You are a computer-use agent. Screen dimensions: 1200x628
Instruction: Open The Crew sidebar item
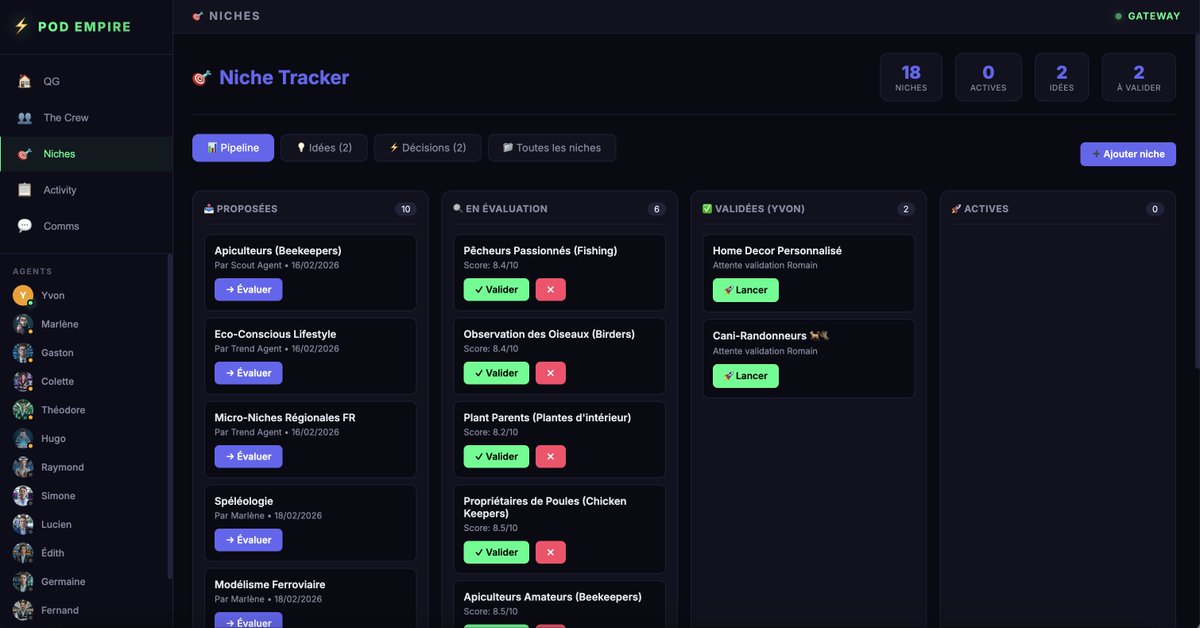pos(86,118)
